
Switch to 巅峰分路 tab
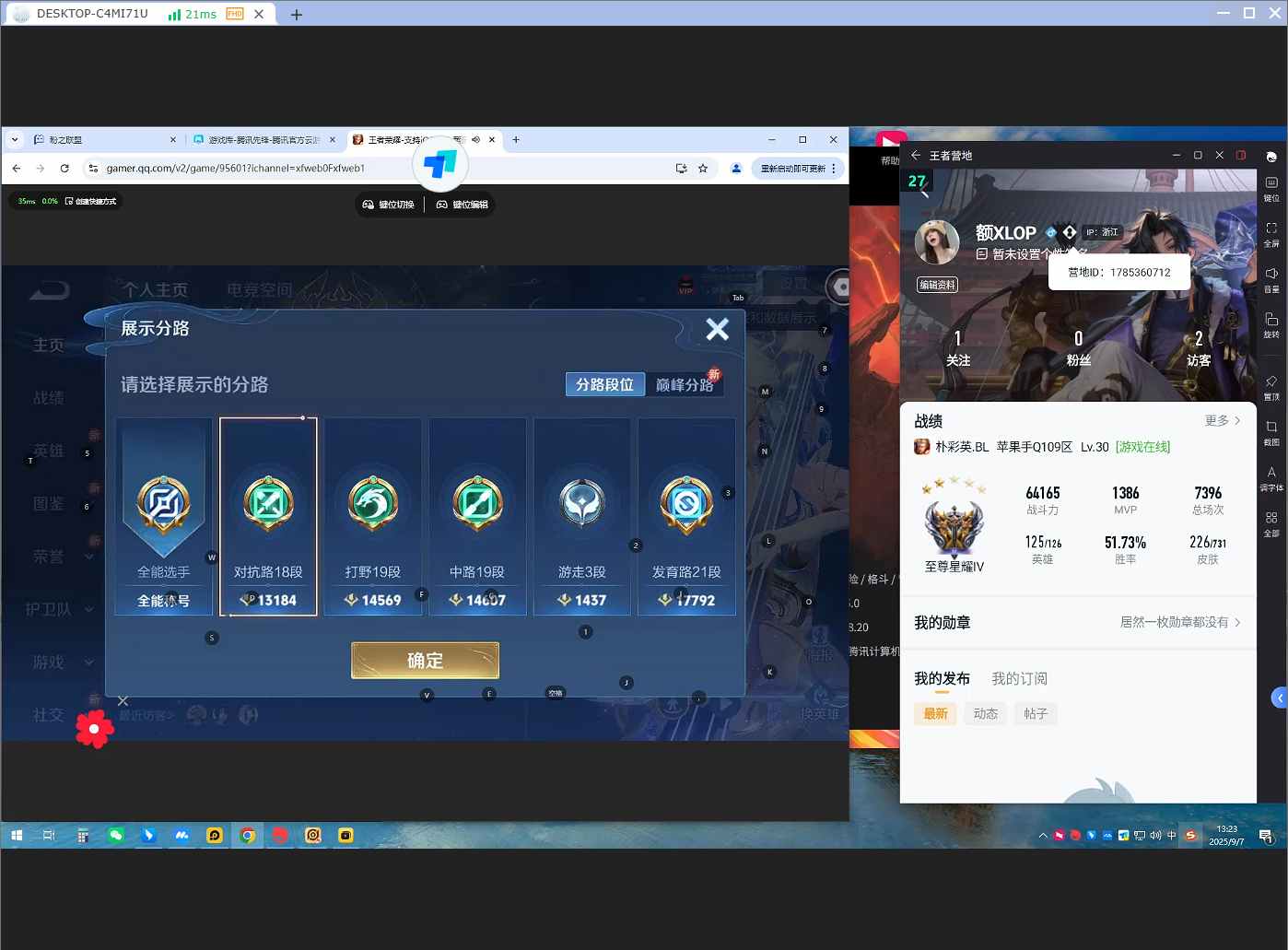[684, 384]
